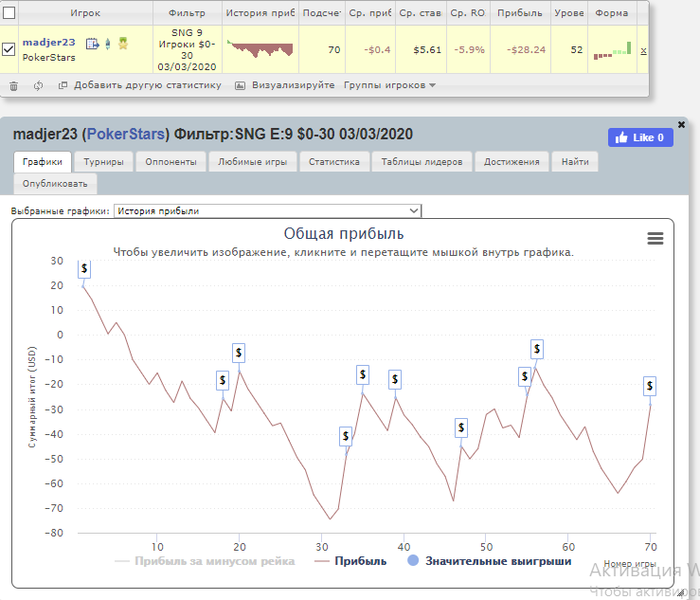The height and width of the screenshot is (600, 700).
Task: Switch to the Турниры tab
Action: [104, 162]
